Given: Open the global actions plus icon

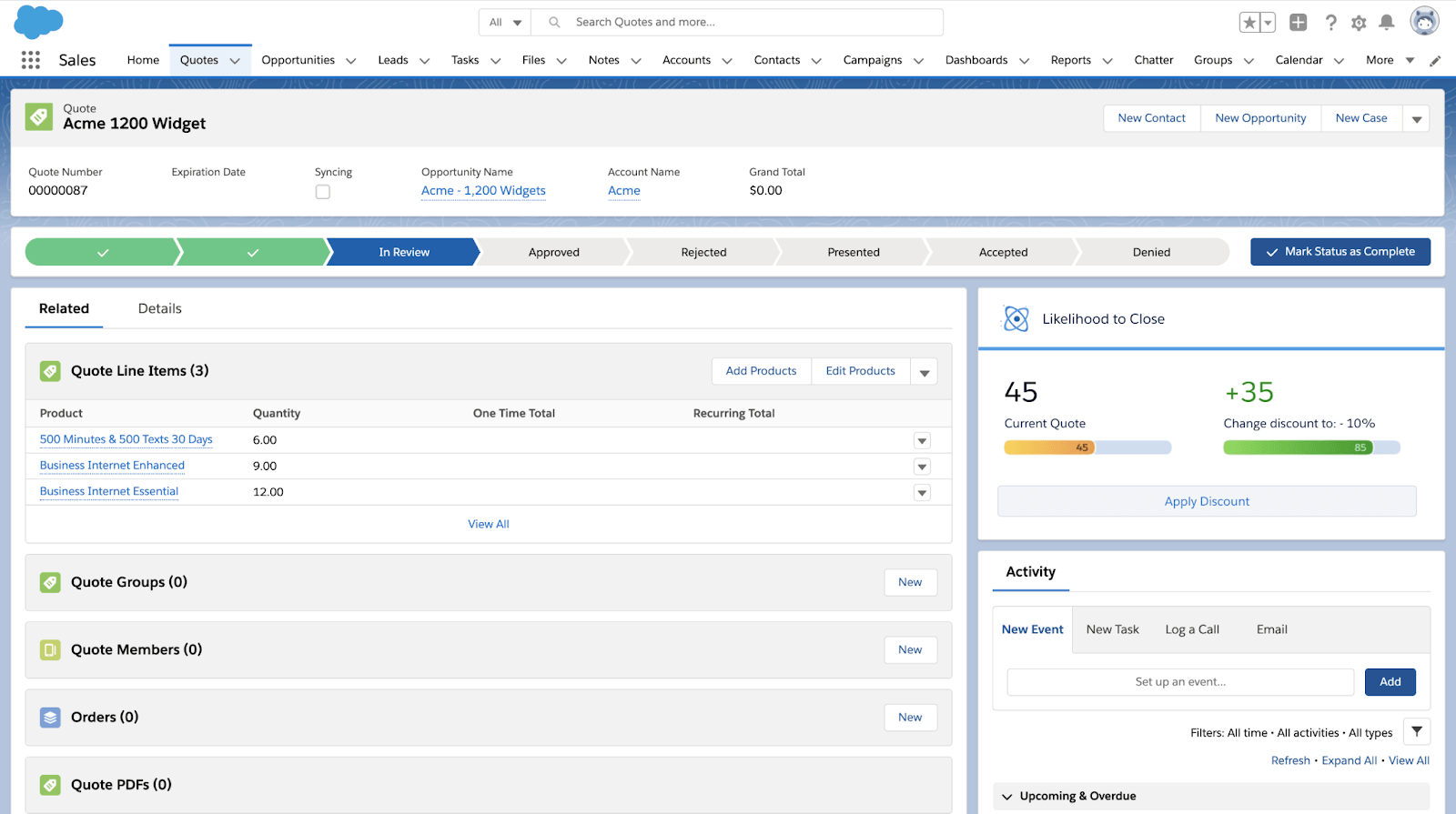Looking at the screenshot, I should [x=1298, y=23].
